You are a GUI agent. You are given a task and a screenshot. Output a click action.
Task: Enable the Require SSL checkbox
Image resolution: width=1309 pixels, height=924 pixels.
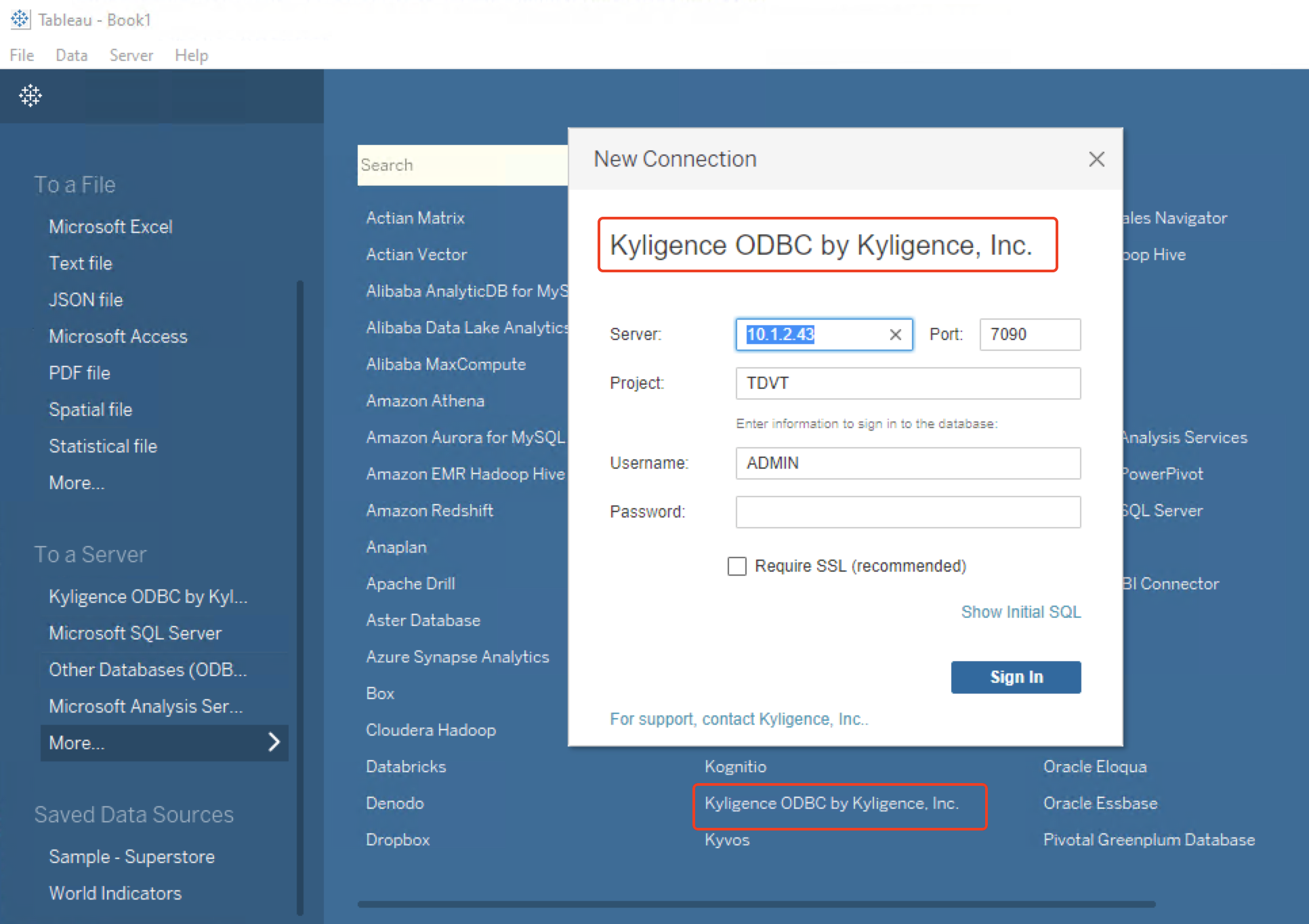coord(736,566)
